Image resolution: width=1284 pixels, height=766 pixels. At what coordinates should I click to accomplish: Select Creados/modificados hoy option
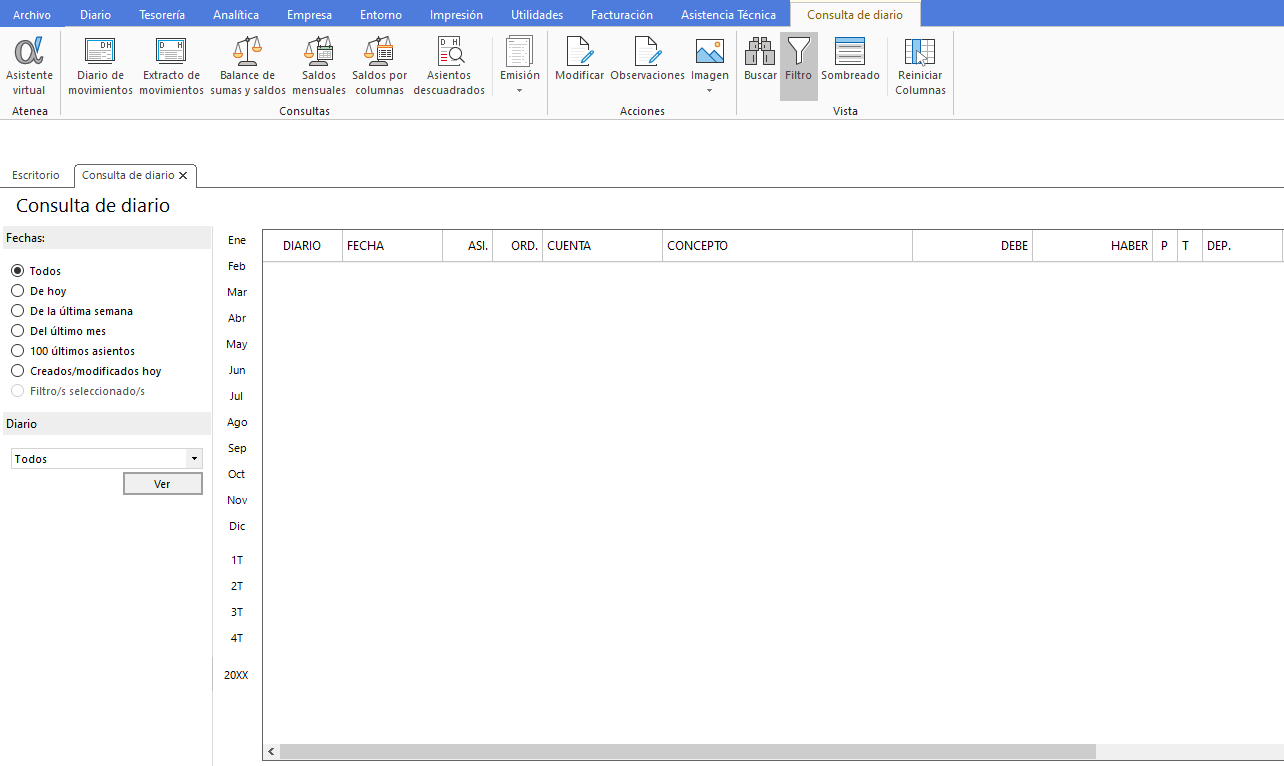pyautogui.click(x=17, y=371)
